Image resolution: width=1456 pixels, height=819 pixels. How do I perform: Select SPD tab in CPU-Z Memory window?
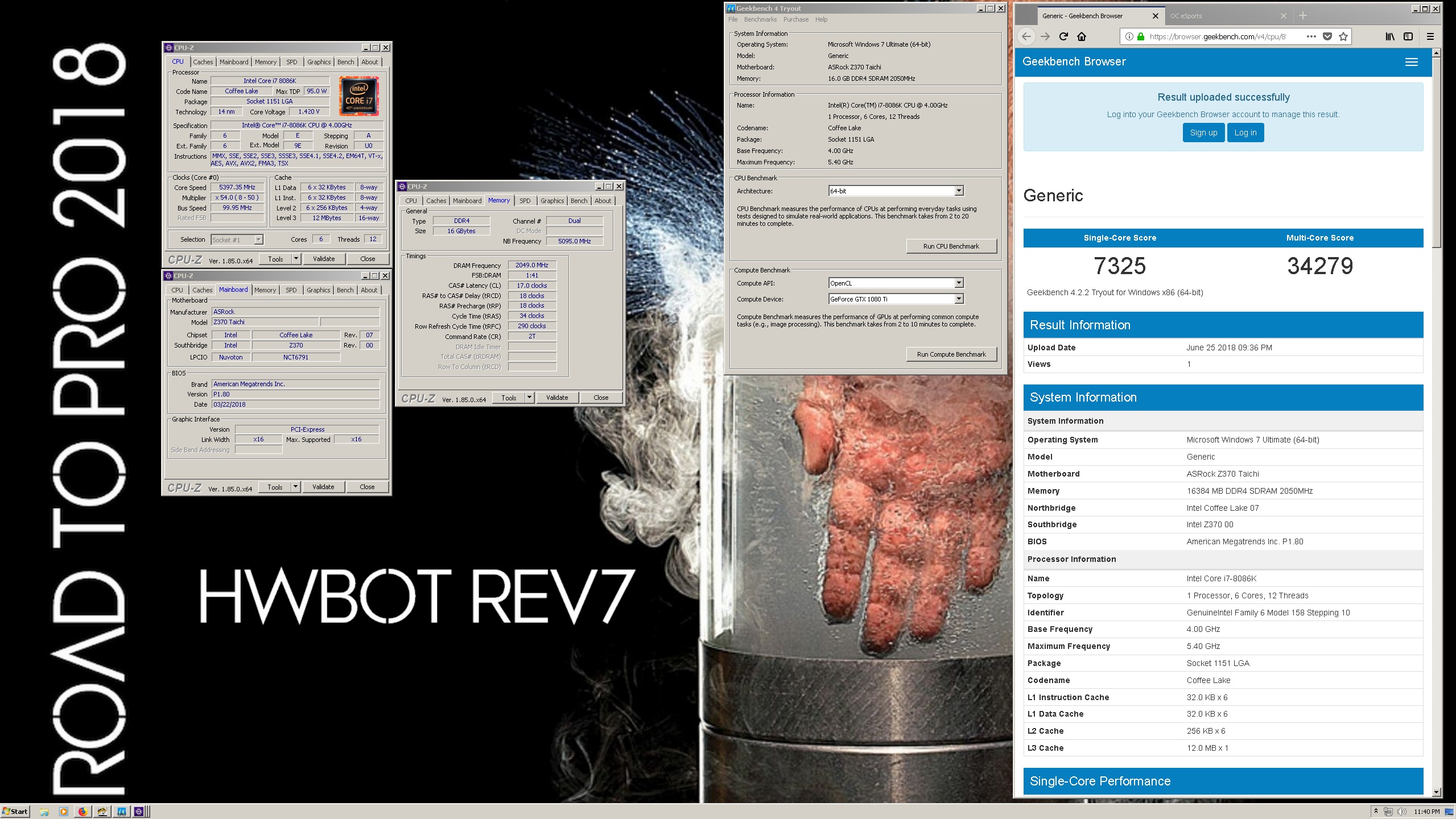click(x=525, y=201)
